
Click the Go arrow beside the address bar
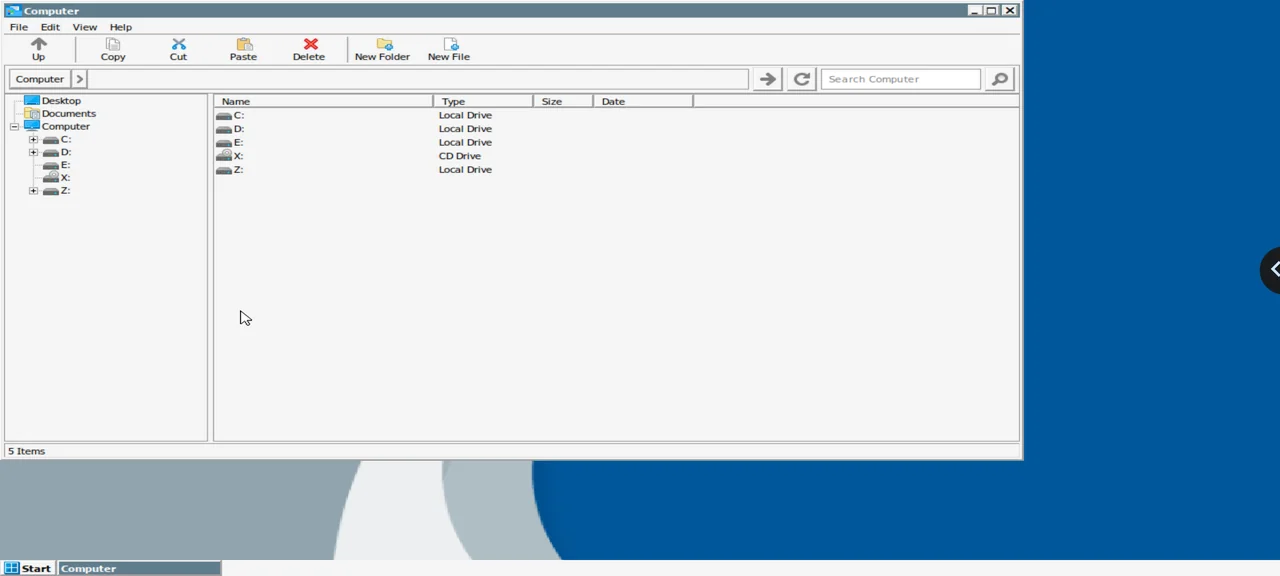[767, 79]
